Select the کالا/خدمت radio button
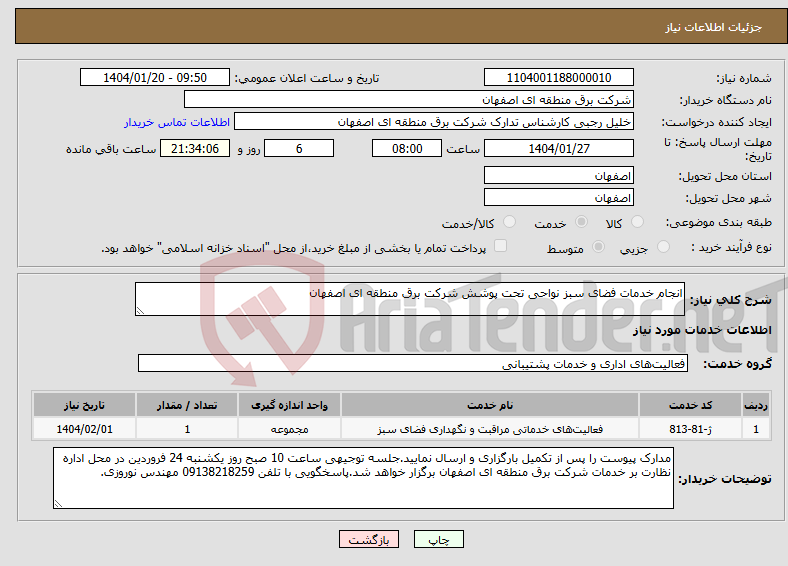 510,222
